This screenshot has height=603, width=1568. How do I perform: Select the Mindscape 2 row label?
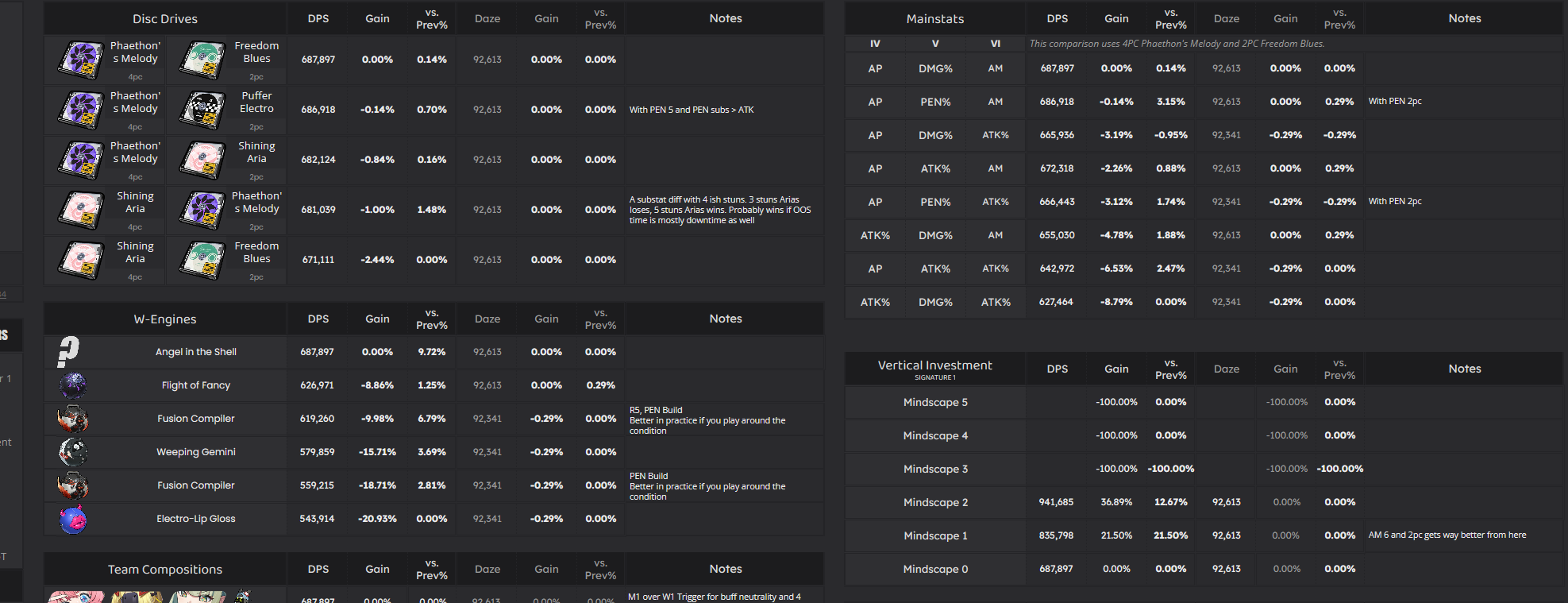(x=935, y=502)
